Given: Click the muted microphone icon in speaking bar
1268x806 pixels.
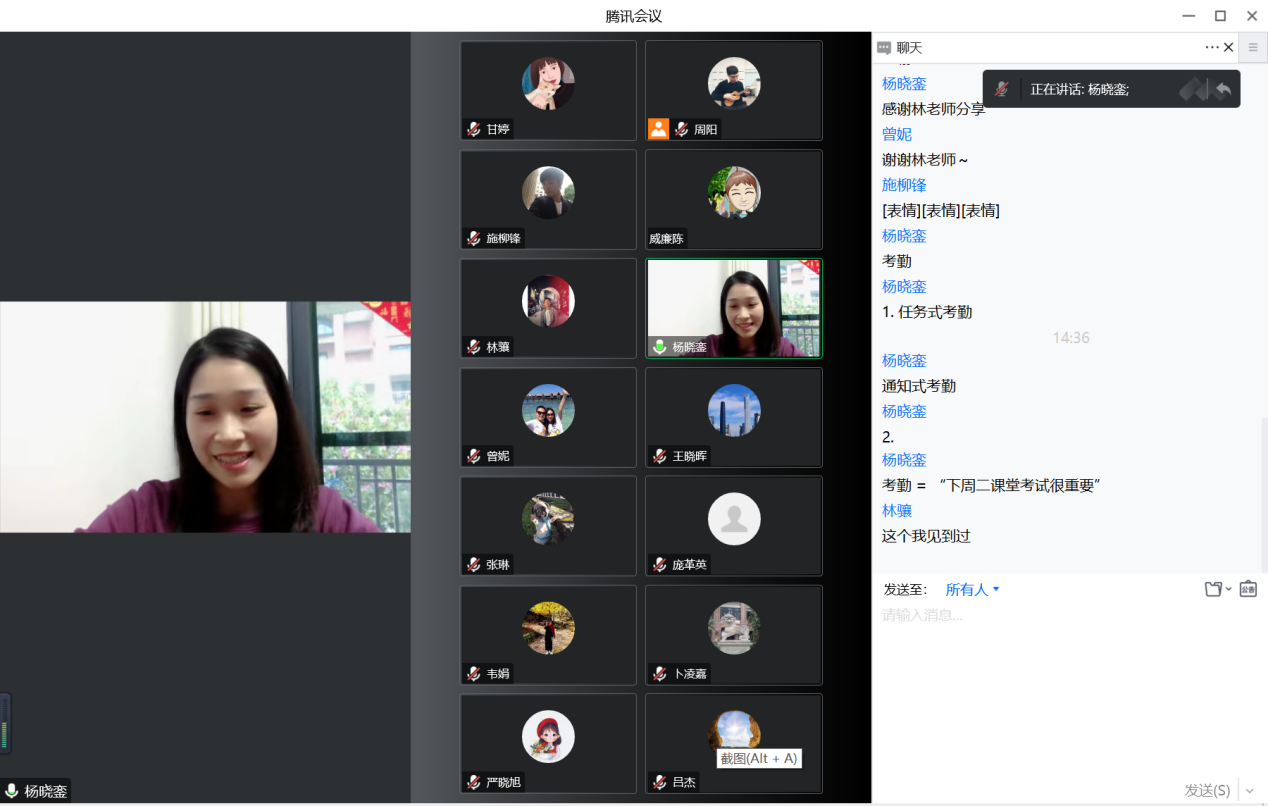Looking at the screenshot, I should 1001,89.
